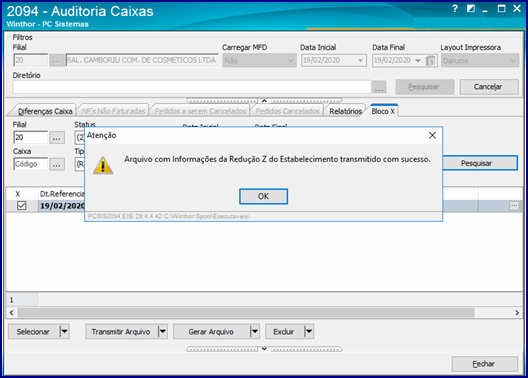This screenshot has width=528, height=378.
Task: Click the warning triangle icon in dialog
Action: 103,165
